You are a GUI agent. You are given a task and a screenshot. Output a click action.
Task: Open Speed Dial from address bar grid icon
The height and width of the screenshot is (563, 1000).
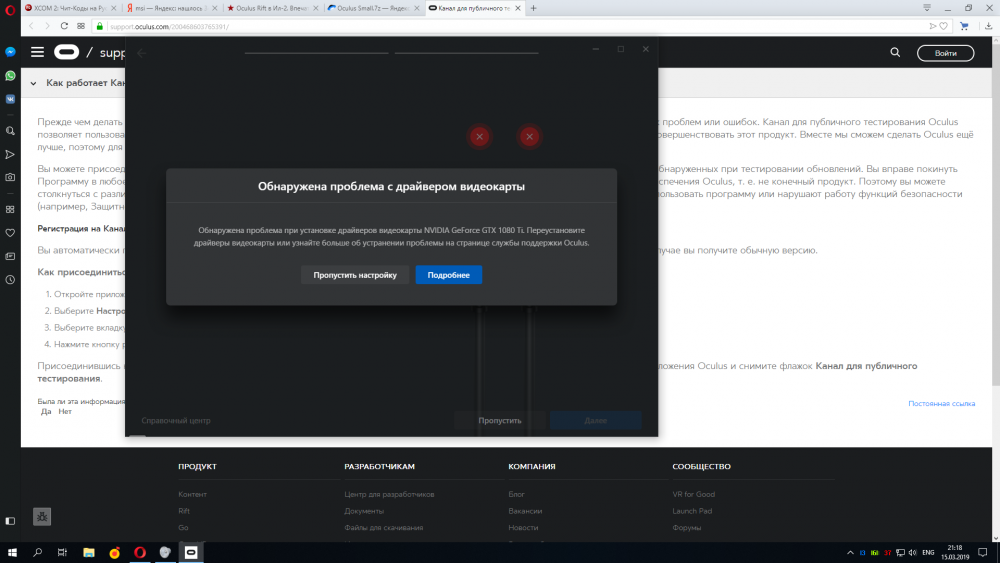81,26
